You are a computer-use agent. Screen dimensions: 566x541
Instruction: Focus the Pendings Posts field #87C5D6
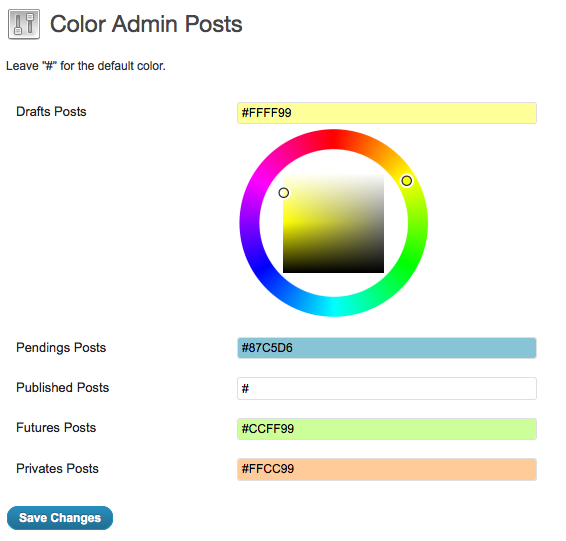(387, 348)
